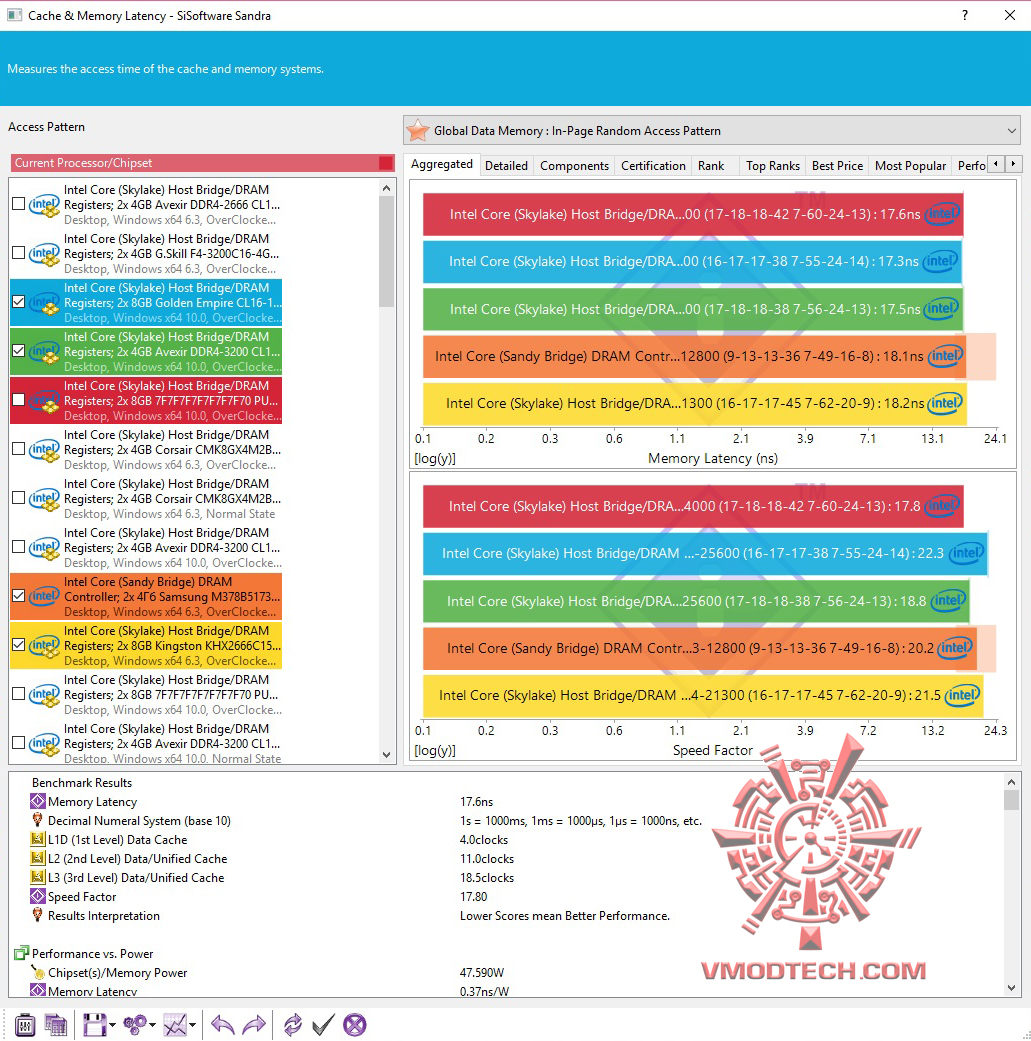Click the reference list scroll-up arrow
This screenshot has height=1041, width=1031.
[387, 189]
